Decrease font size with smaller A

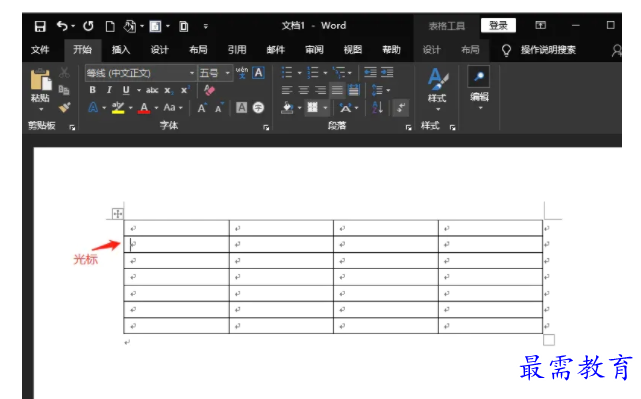(x=219, y=108)
